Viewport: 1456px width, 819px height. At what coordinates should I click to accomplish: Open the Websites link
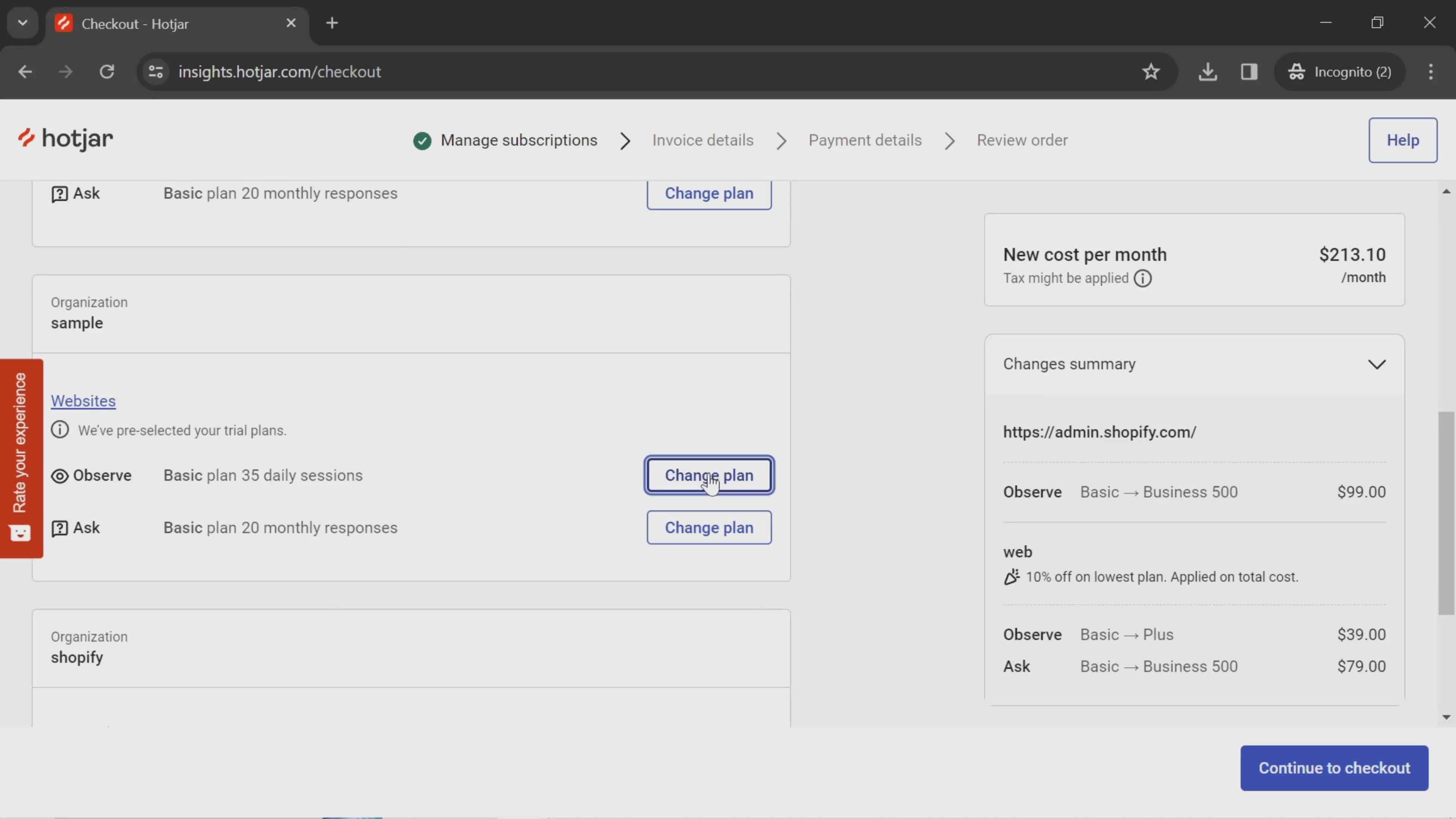[x=83, y=401]
